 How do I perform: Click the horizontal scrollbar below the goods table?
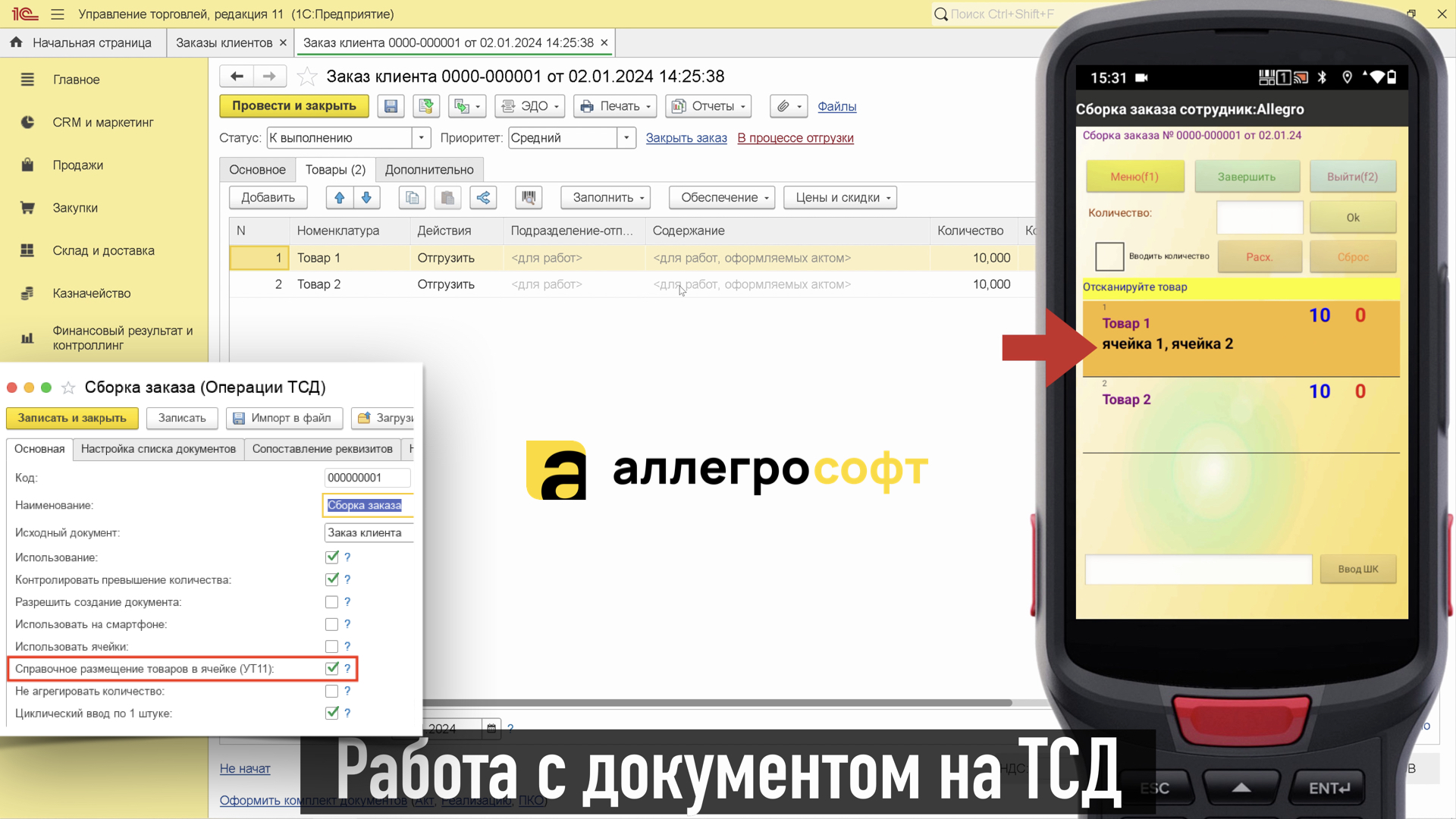point(717,703)
